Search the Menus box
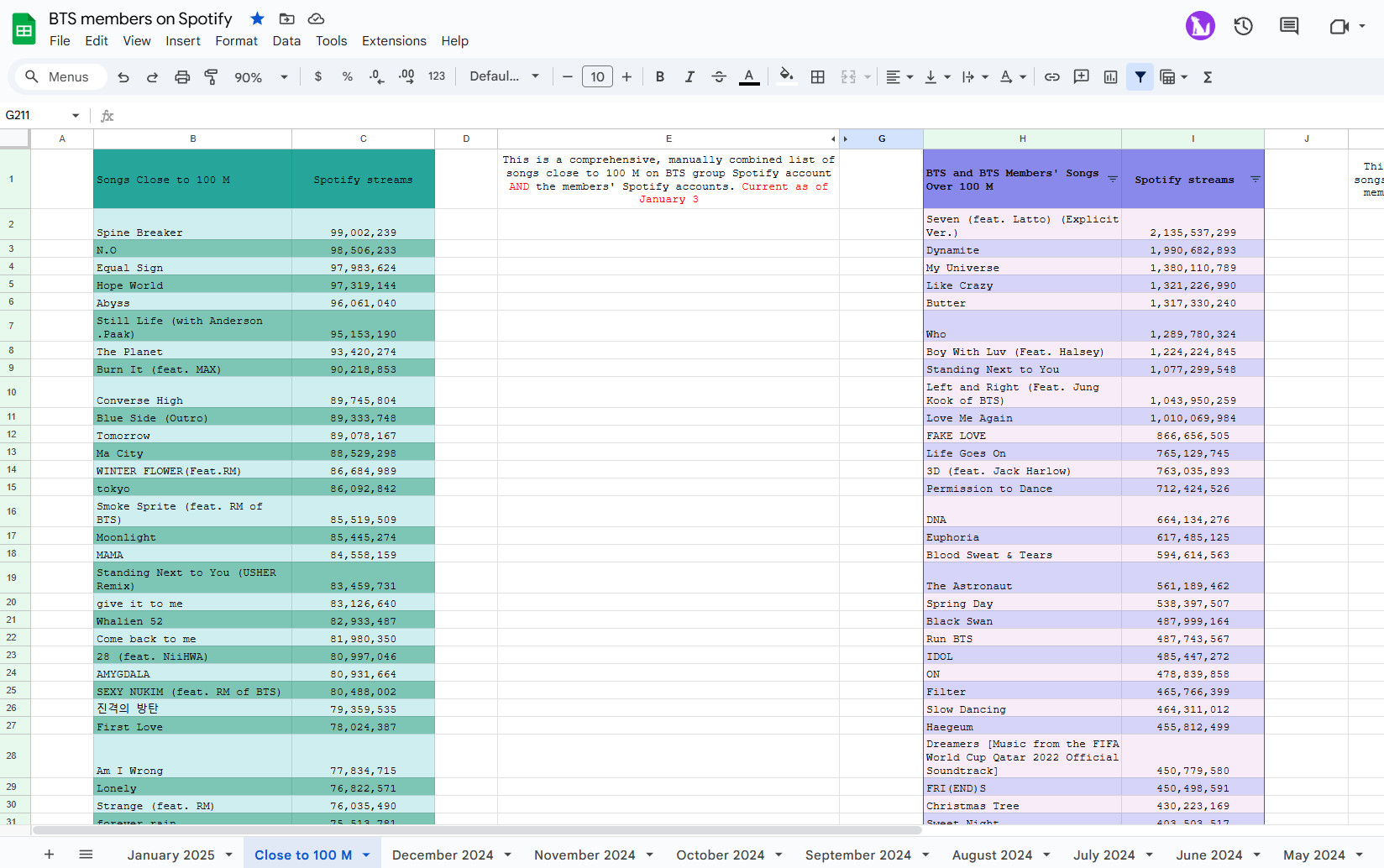1384x868 pixels. pos(60,76)
